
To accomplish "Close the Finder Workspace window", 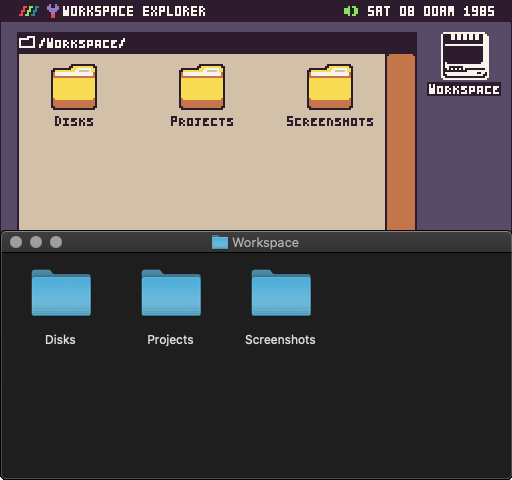I will [16, 242].
